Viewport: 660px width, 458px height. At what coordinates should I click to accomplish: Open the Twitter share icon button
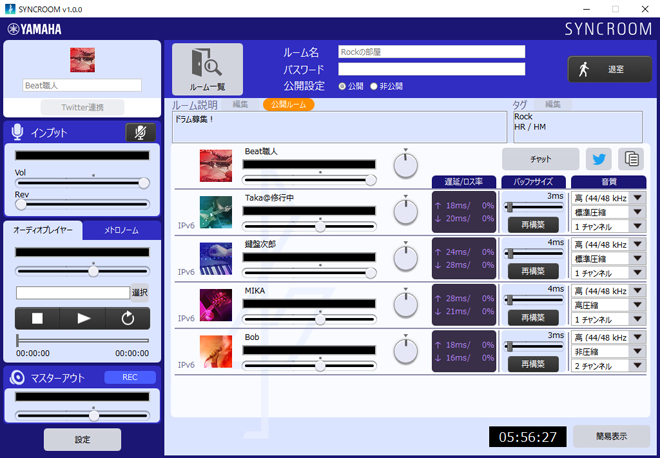coord(599,158)
